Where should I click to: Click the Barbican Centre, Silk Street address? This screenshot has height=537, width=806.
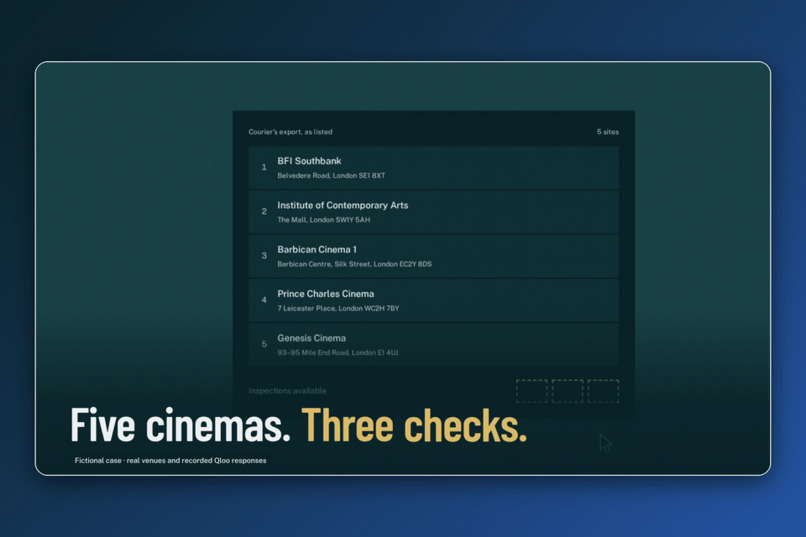[354, 264]
